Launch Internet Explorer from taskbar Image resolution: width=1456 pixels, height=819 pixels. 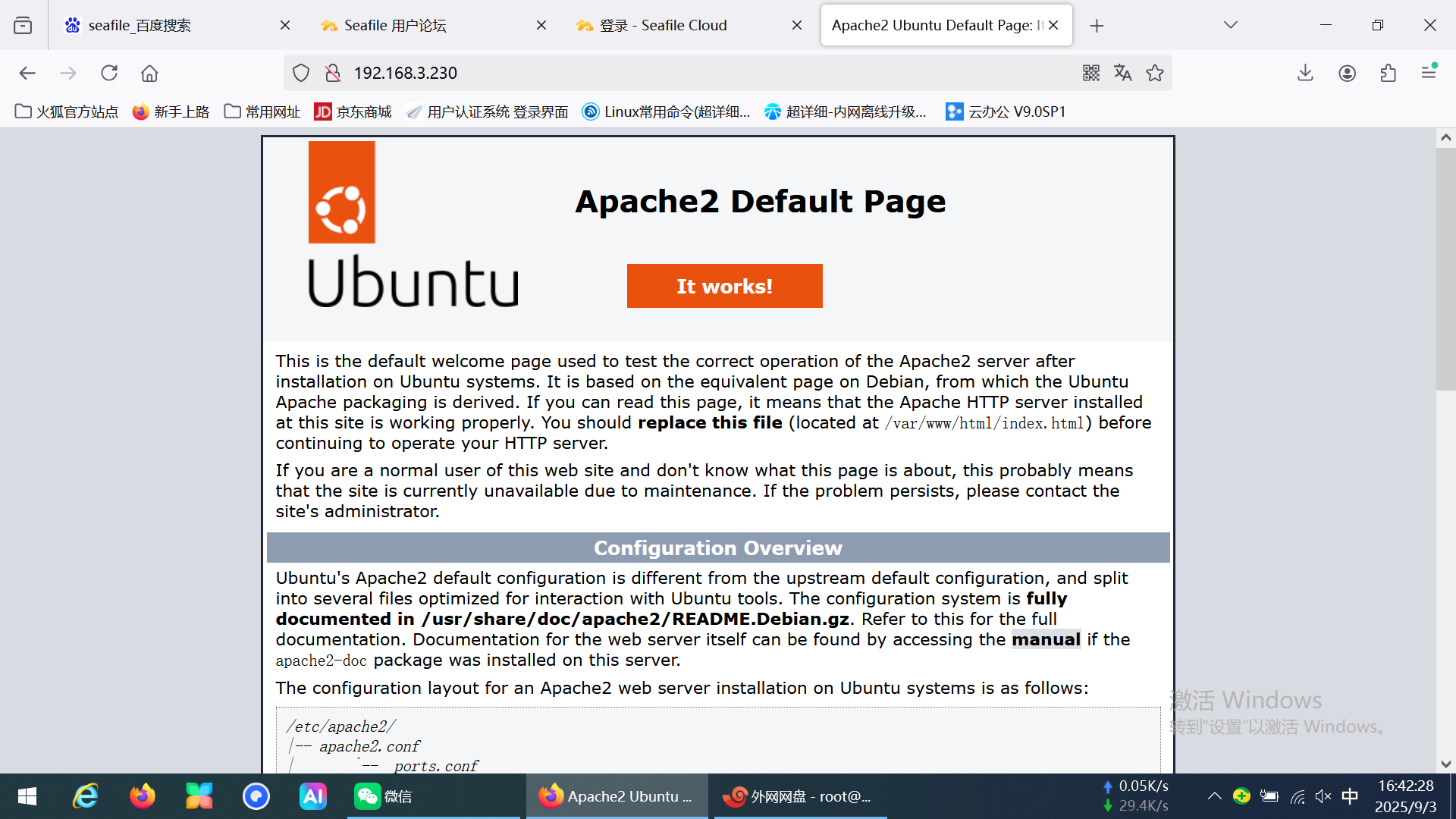coord(85,796)
